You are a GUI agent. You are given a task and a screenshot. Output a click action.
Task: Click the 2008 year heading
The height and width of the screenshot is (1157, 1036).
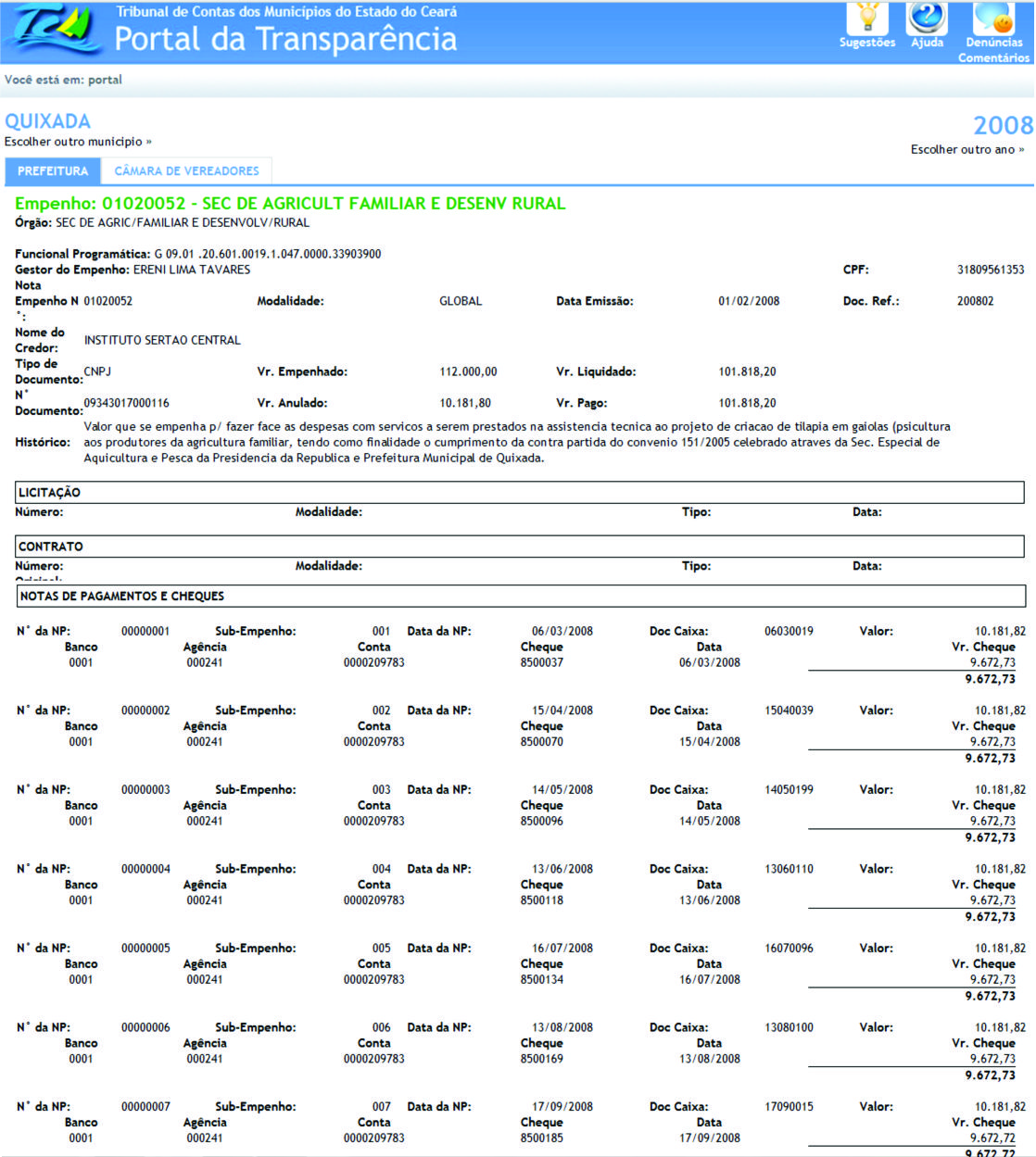point(1003,125)
